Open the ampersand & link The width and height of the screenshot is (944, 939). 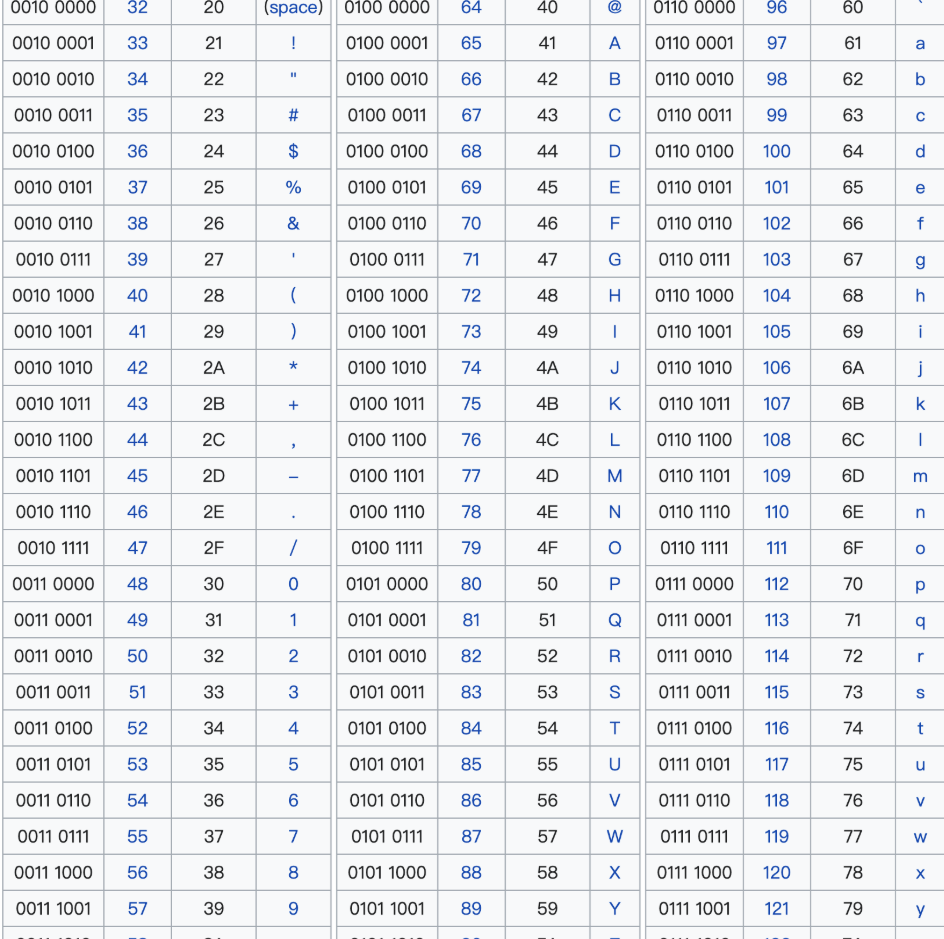point(293,224)
